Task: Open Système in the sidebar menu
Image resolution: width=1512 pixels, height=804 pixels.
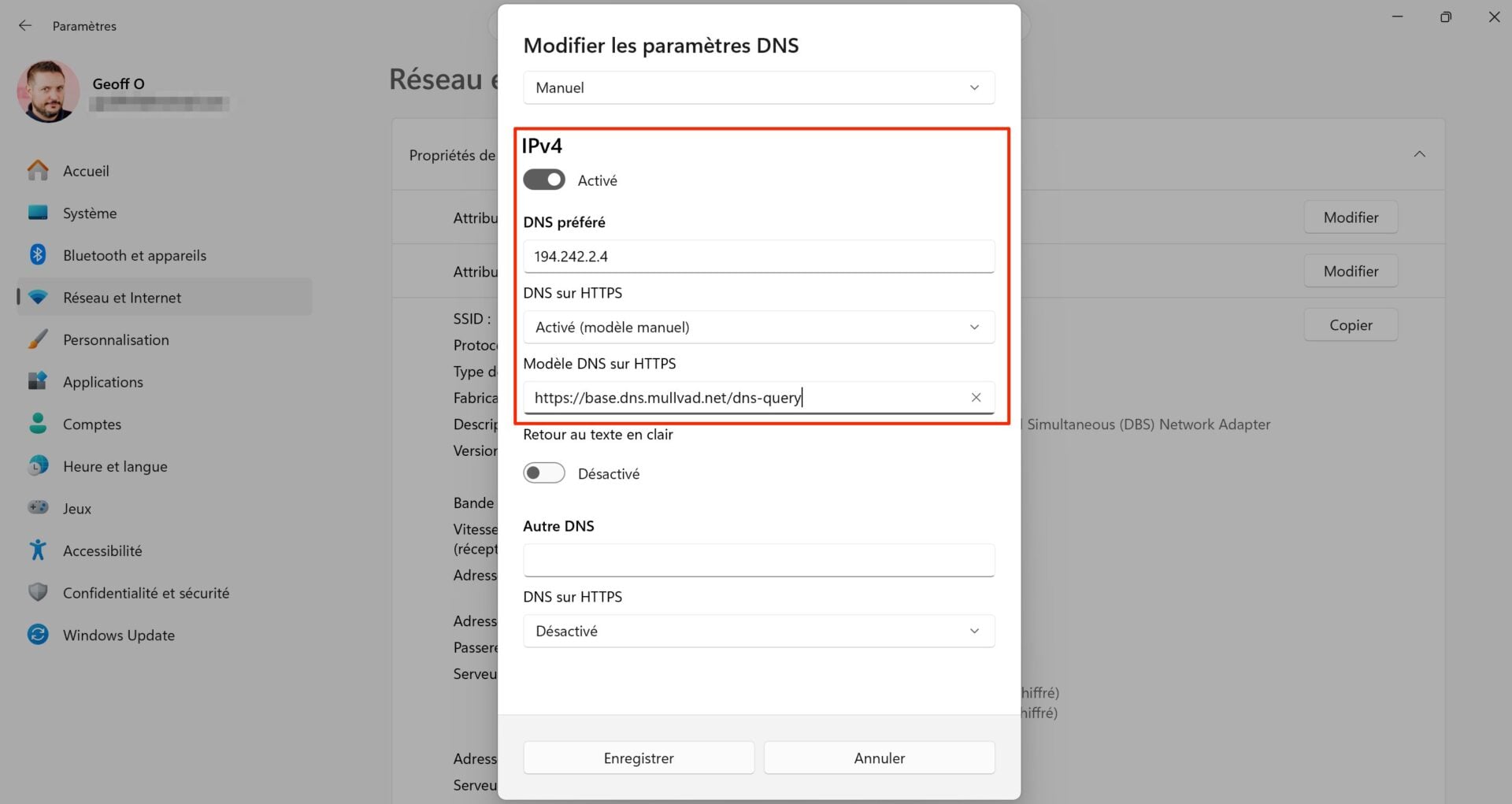Action: click(x=90, y=213)
